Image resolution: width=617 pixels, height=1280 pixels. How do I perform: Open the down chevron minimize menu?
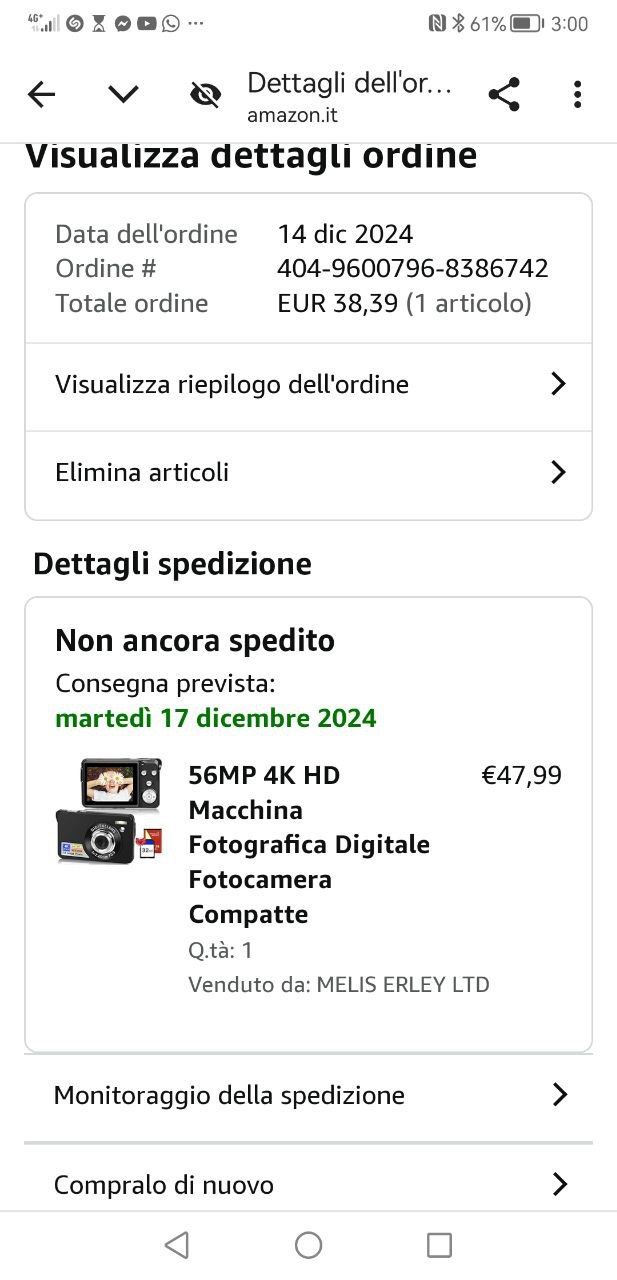(x=123, y=95)
